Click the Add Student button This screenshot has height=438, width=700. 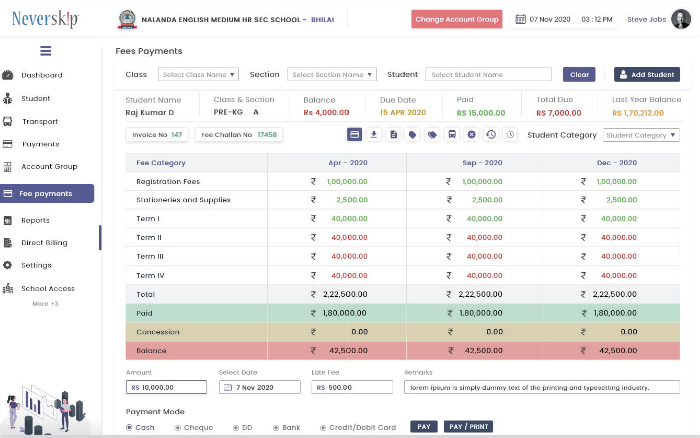point(647,75)
